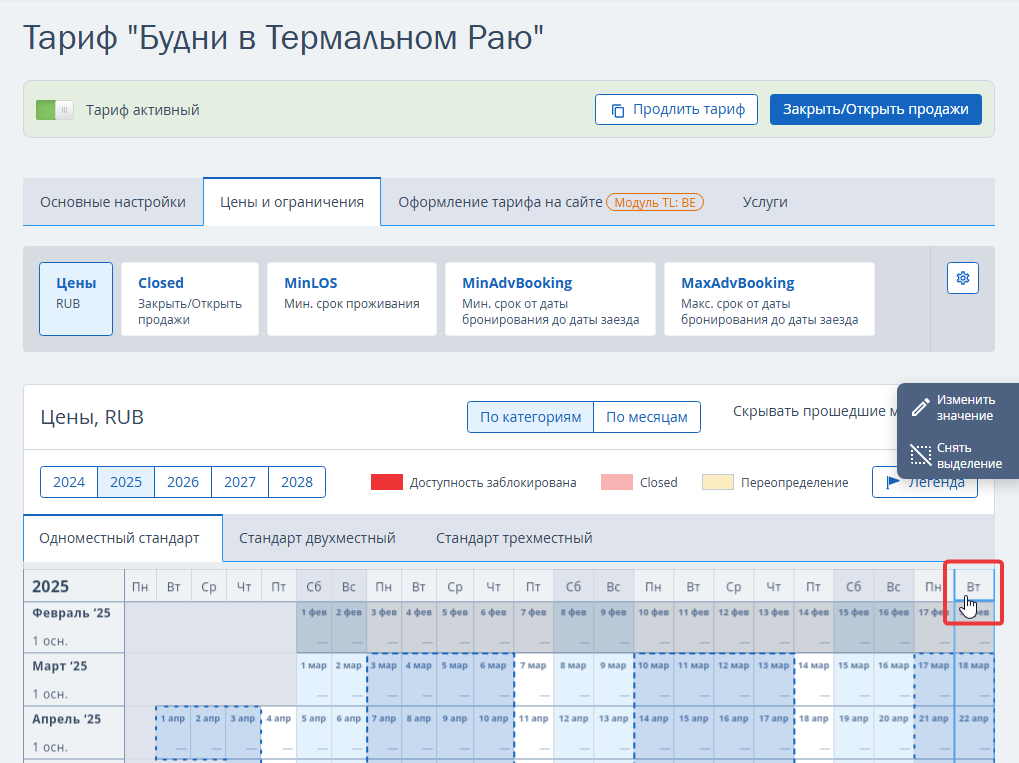Select Стандарт двухместный room tab
Viewport: 1019px width, 763px height.
(x=317, y=538)
